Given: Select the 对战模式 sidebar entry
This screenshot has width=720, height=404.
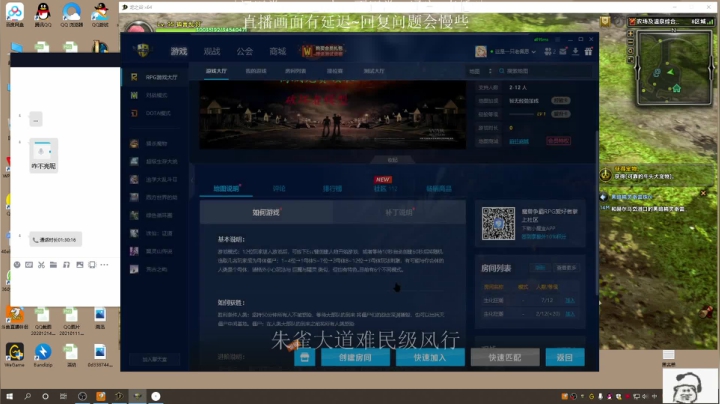Looking at the screenshot, I should pos(155,95).
